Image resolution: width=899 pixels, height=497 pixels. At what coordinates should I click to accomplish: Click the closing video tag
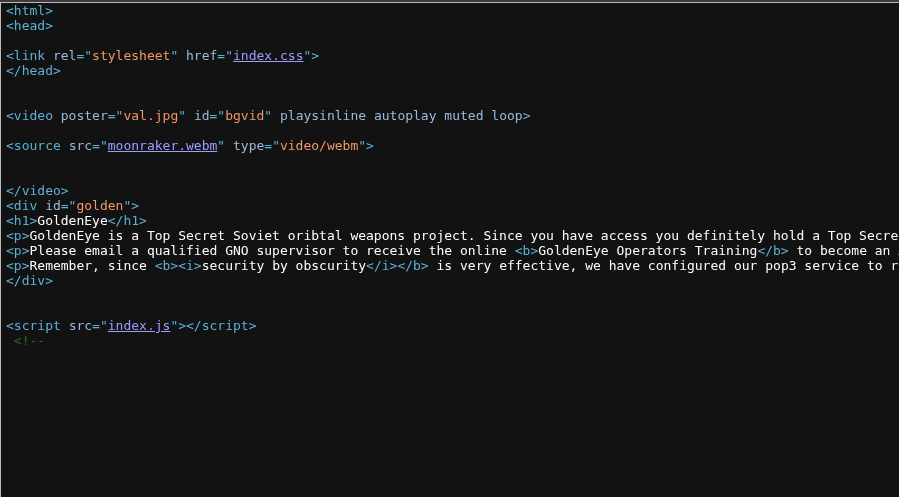(x=37, y=190)
